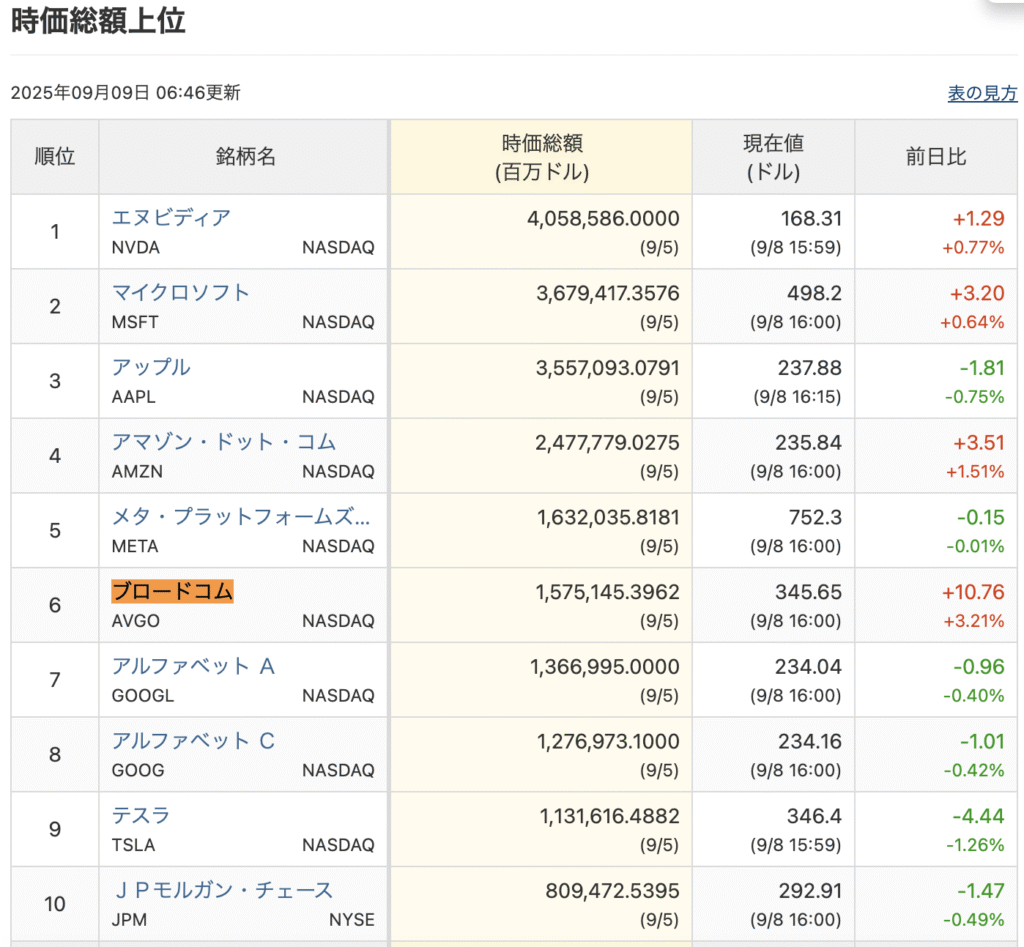Image resolution: width=1024 pixels, height=947 pixels.
Task: Click Tesla's current price 346.4
Action: point(814,816)
